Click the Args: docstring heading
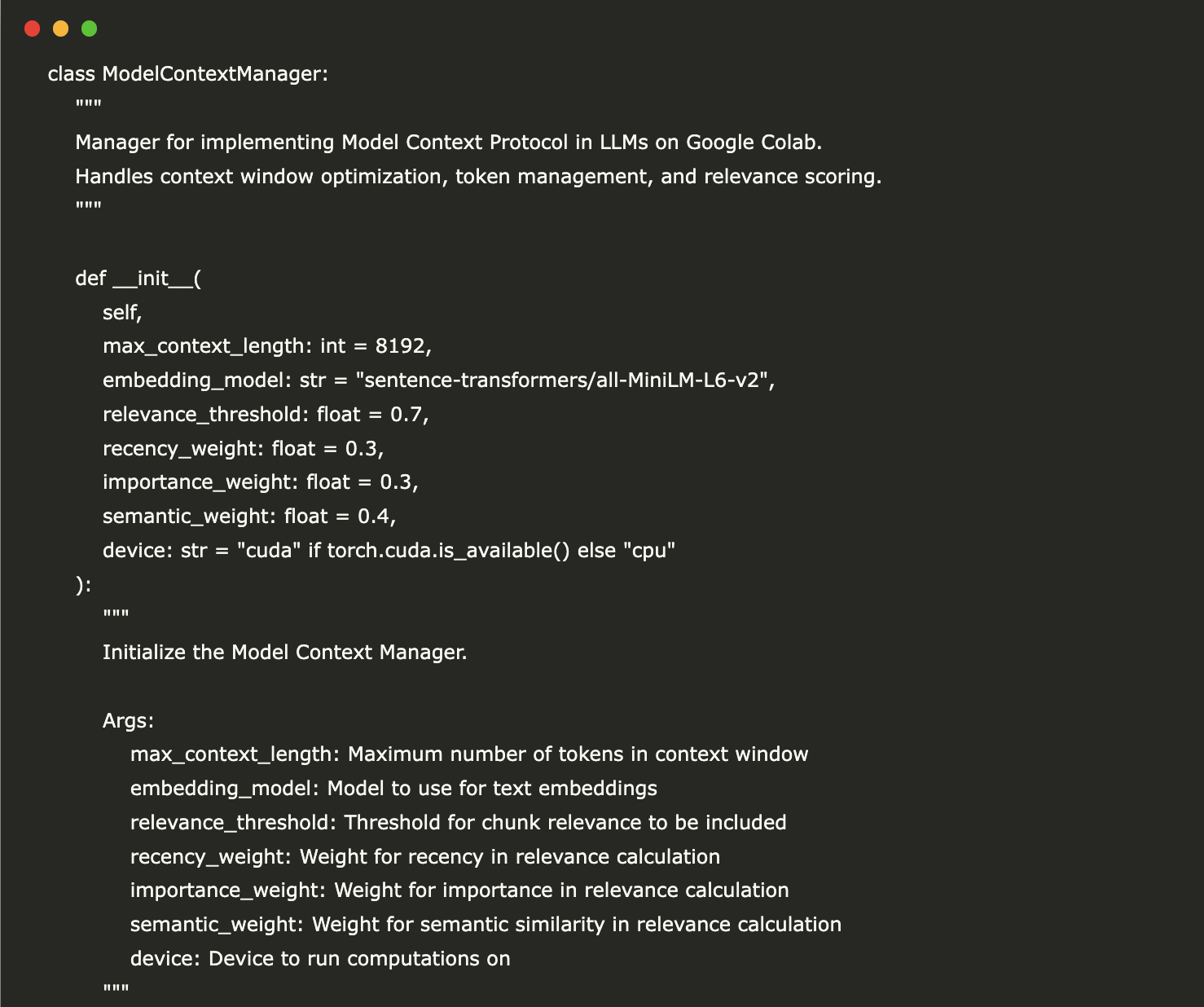The image size is (1204, 1007). click(x=128, y=721)
